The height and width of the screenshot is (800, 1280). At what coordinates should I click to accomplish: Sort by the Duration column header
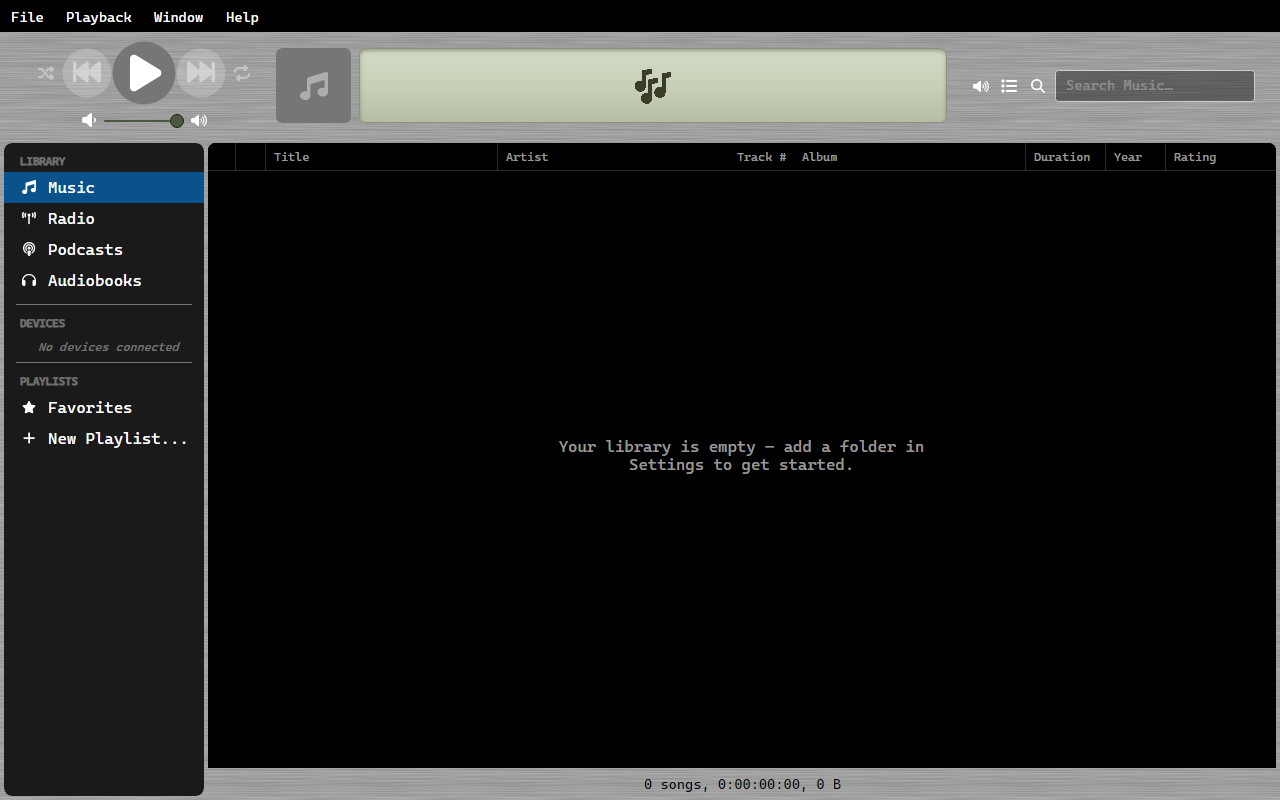tap(1065, 157)
